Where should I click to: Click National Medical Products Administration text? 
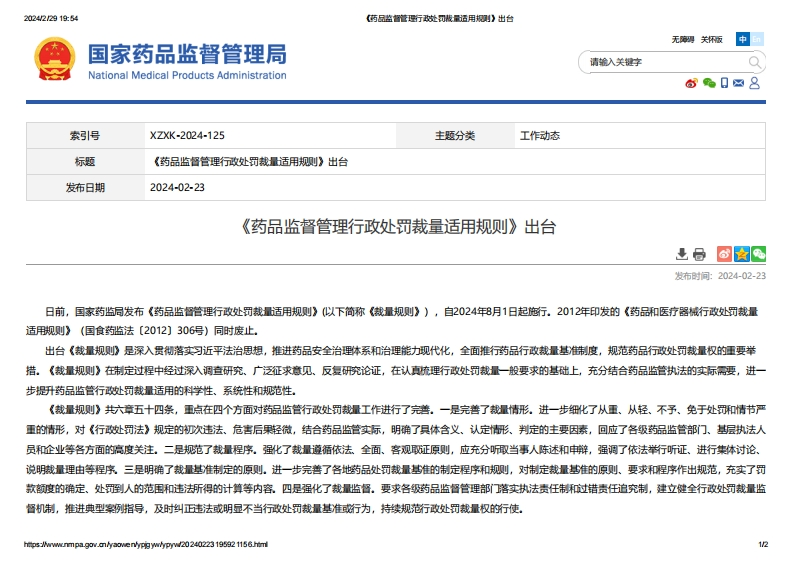coord(187,75)
